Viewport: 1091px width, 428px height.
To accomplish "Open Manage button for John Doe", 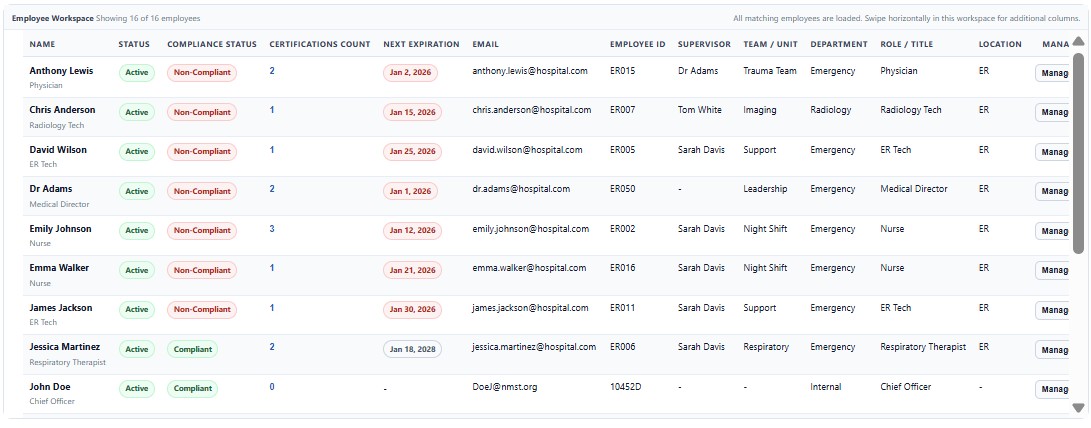I will coord(1052,389).
